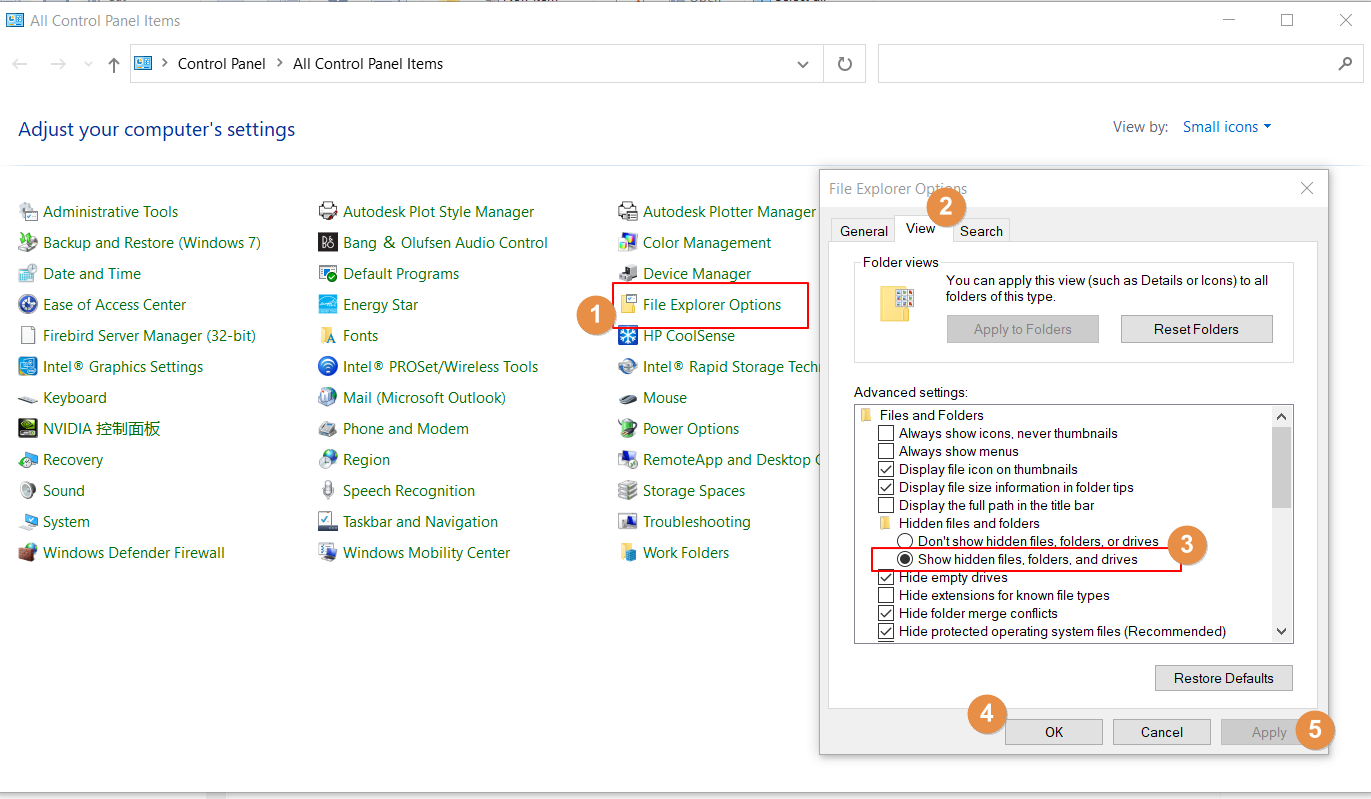Open the recent locations dropdown arrow
Screen dimensions: 1371x799
click(x=88, y=64)
